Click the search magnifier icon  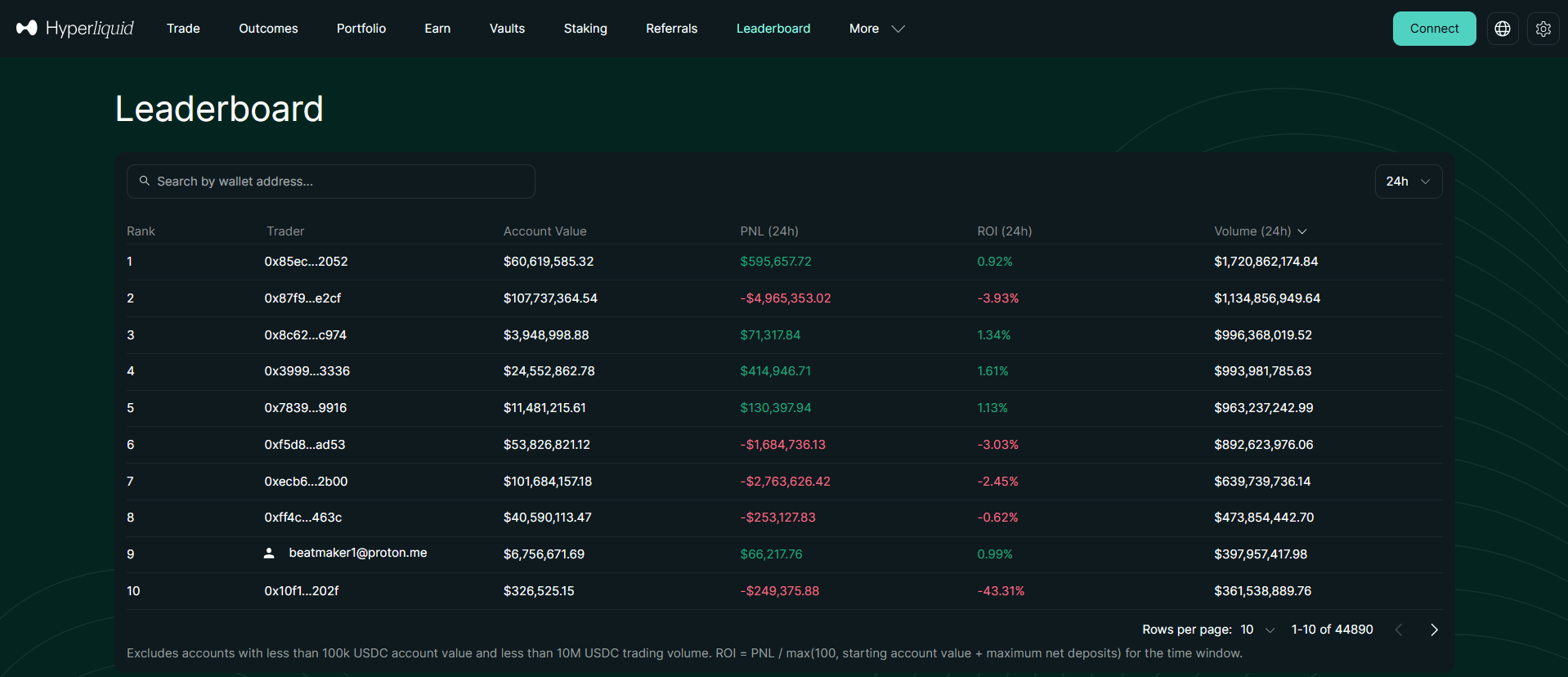point(145,181)
